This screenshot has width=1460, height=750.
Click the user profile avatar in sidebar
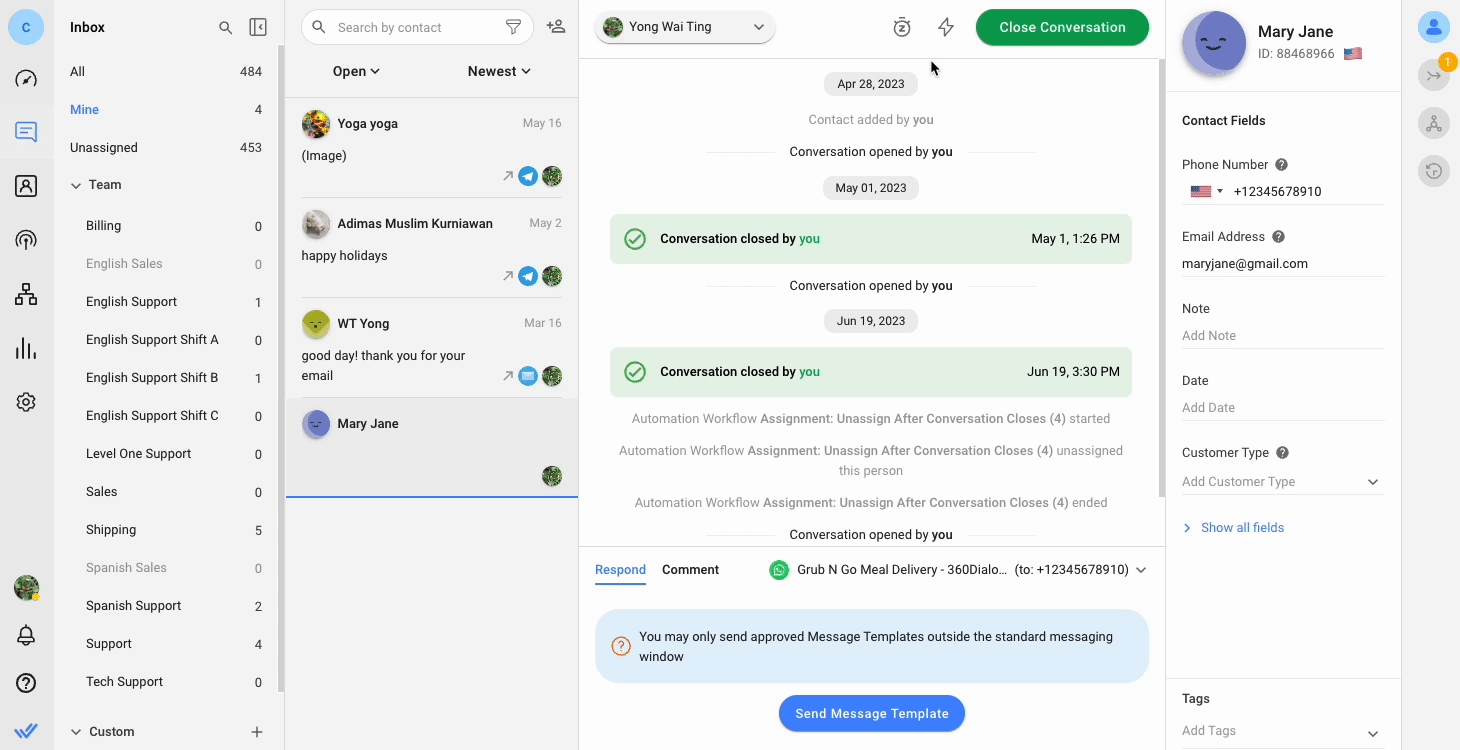[26, 588]
